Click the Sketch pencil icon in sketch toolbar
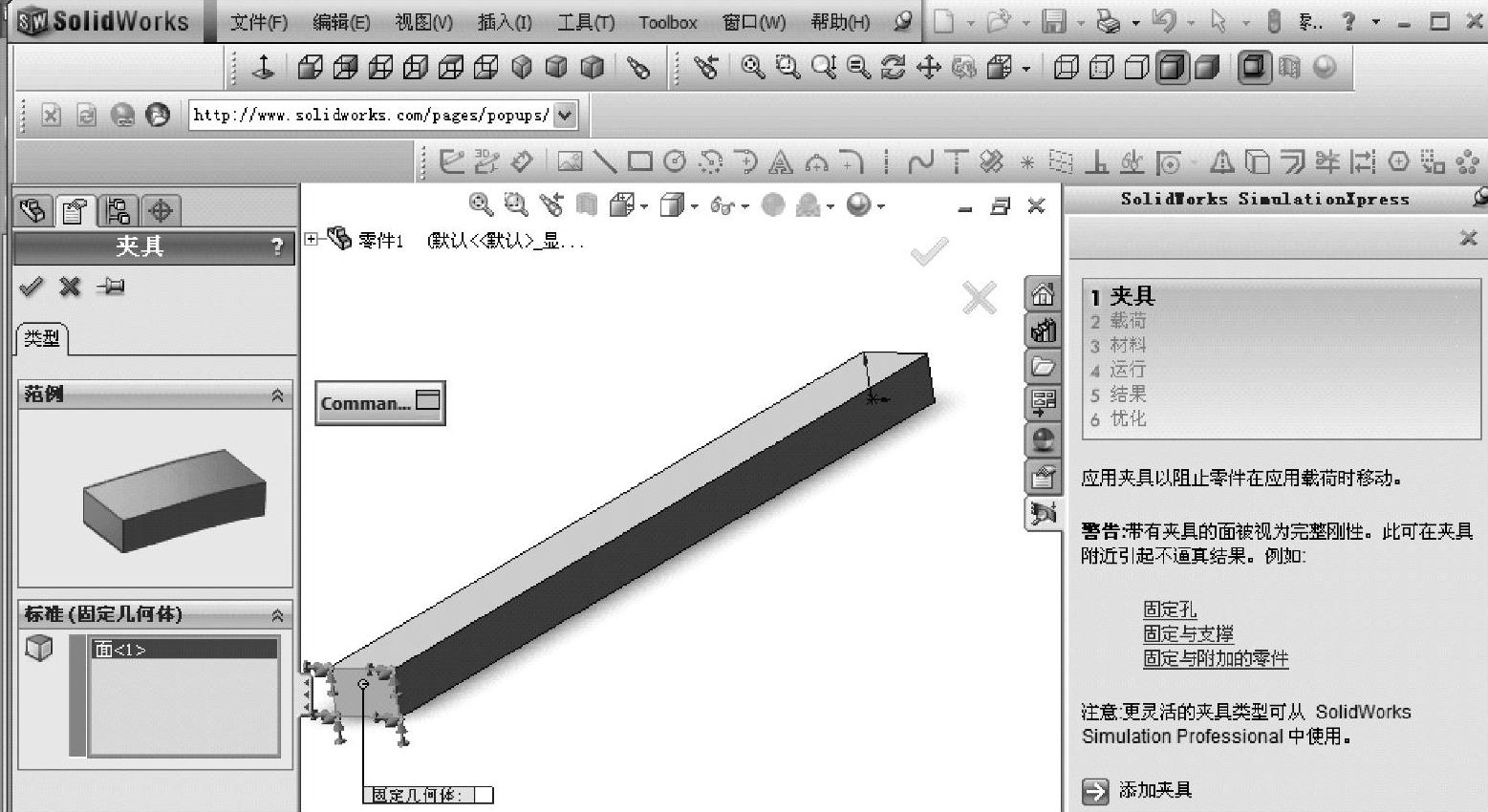 tap(451, 162)
